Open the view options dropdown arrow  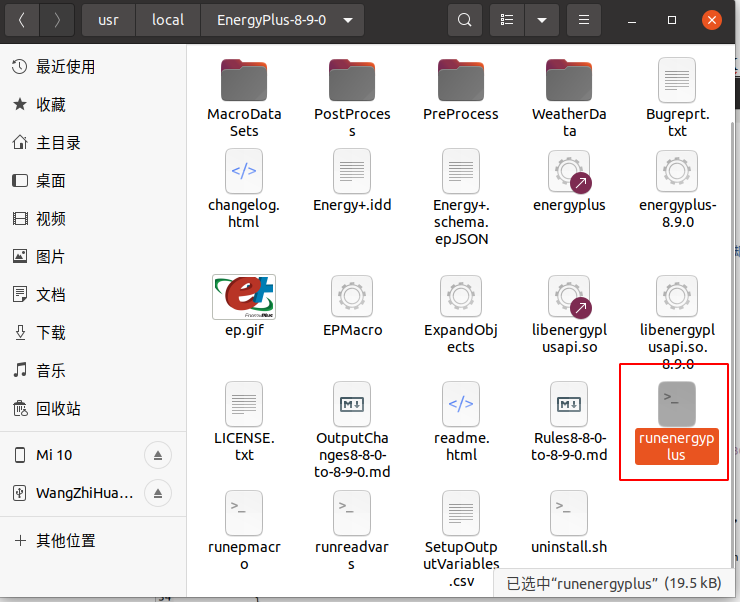[542, 20]
